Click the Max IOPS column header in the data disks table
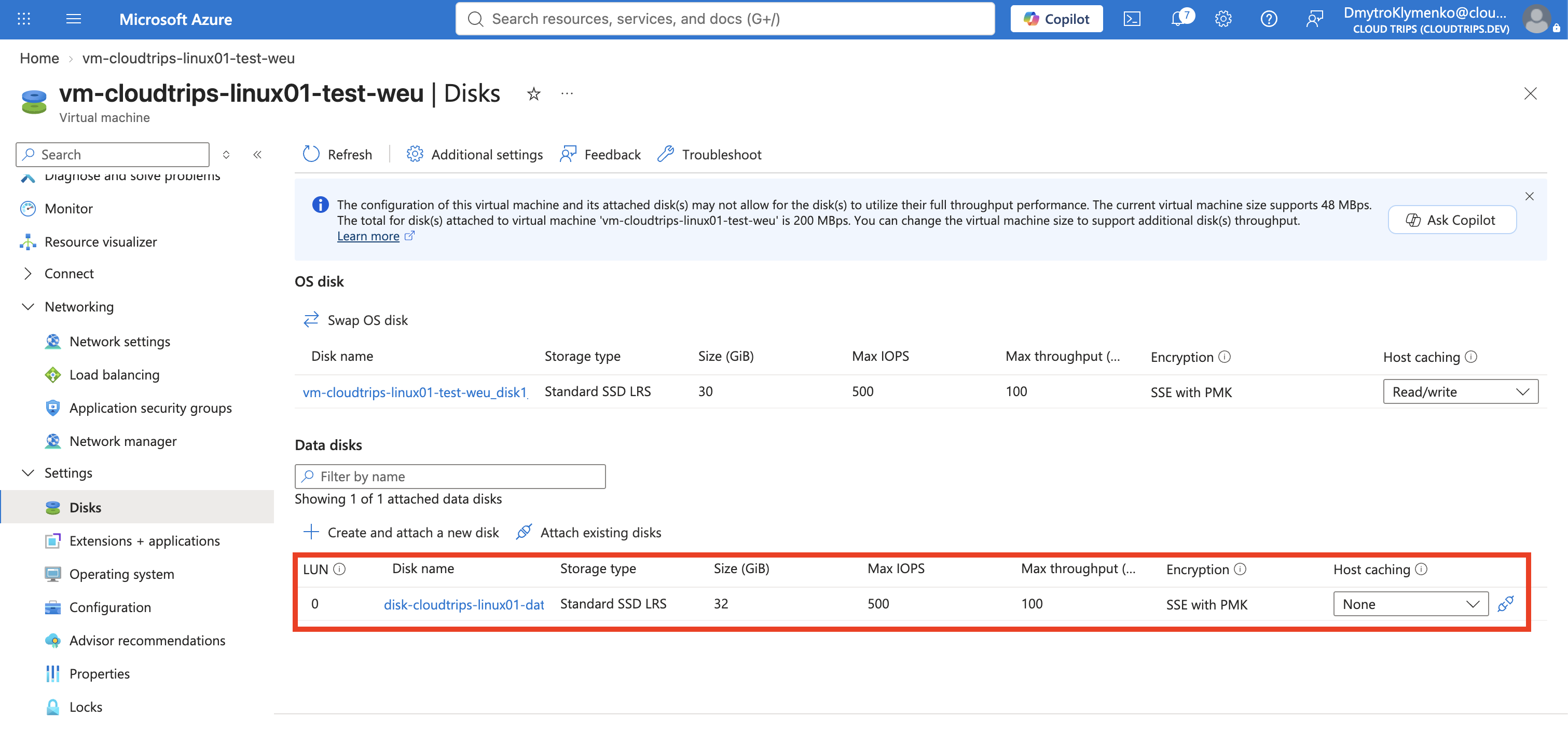This screenshot has height=732, width=1568. pos(896,568)
